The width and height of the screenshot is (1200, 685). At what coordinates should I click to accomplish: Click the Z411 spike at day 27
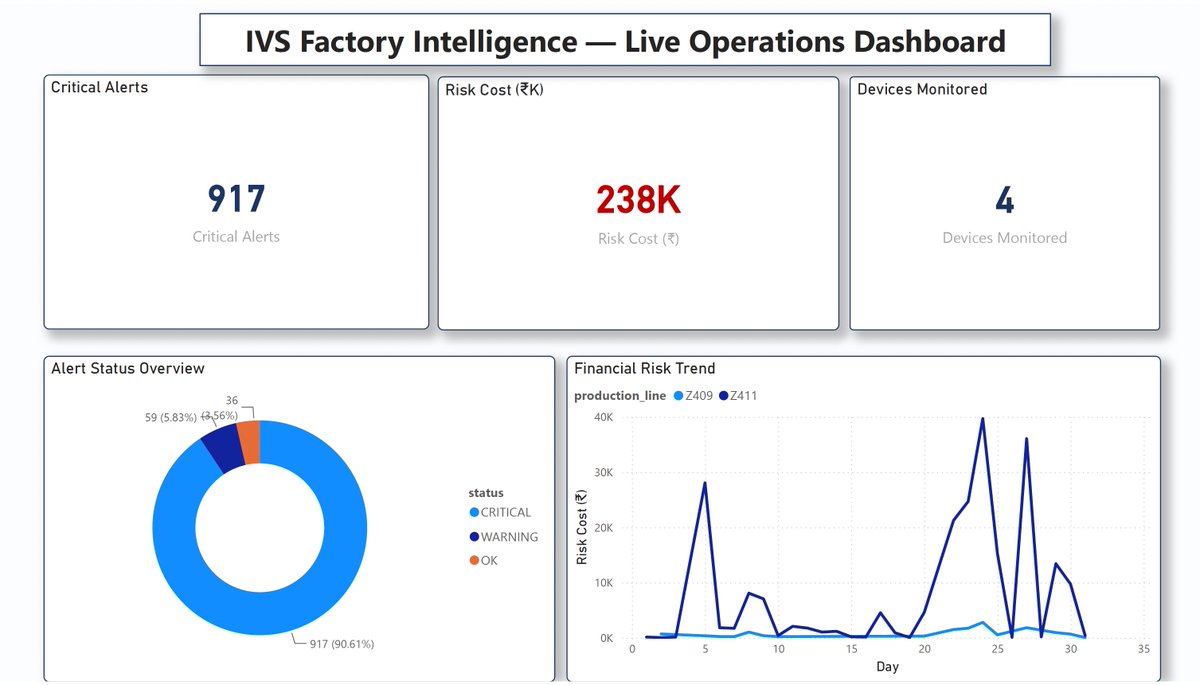[x=1027, y=439]
